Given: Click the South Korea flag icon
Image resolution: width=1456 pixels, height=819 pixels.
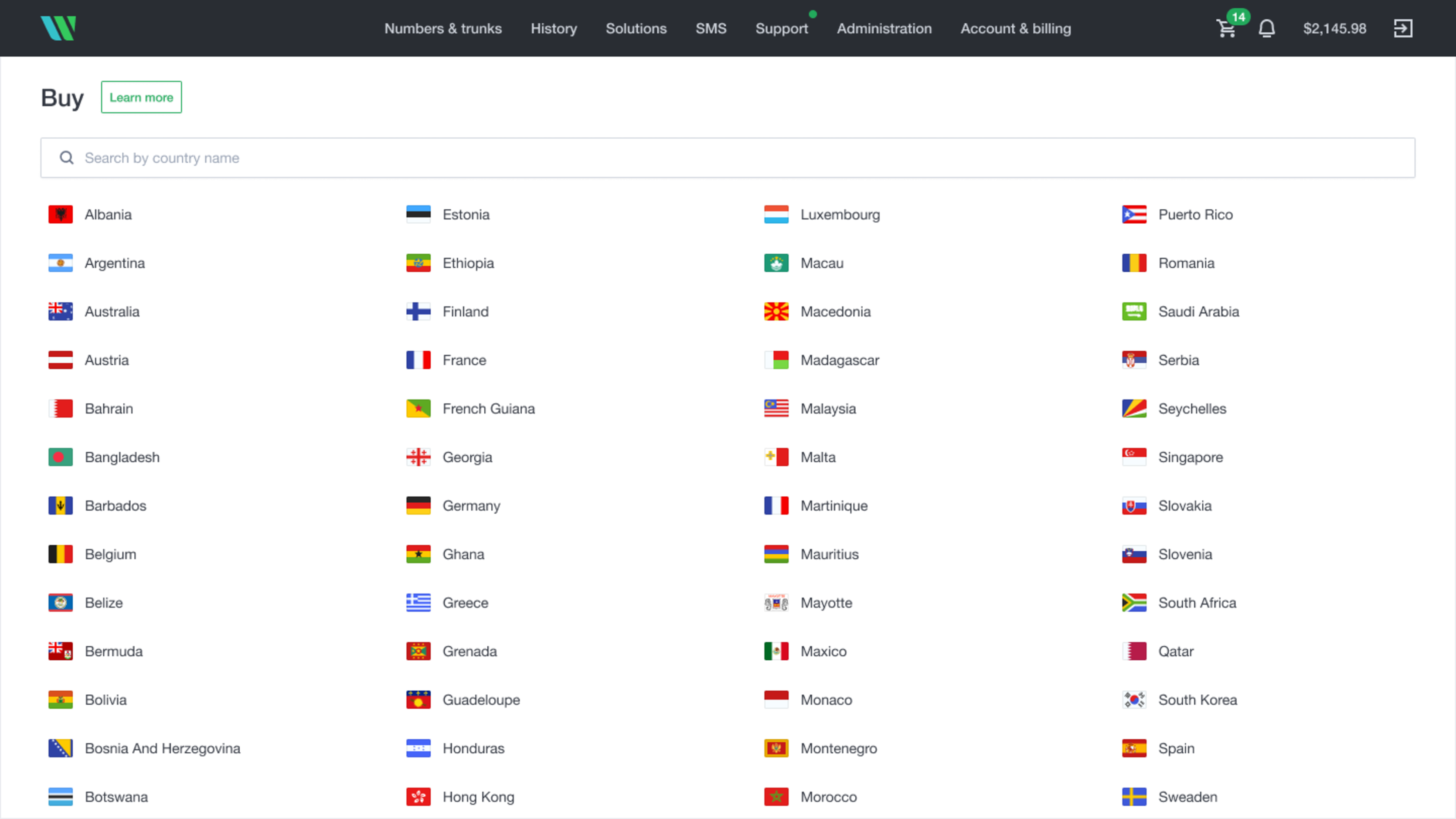Looking at the screenshot, I should point(1134,700).
